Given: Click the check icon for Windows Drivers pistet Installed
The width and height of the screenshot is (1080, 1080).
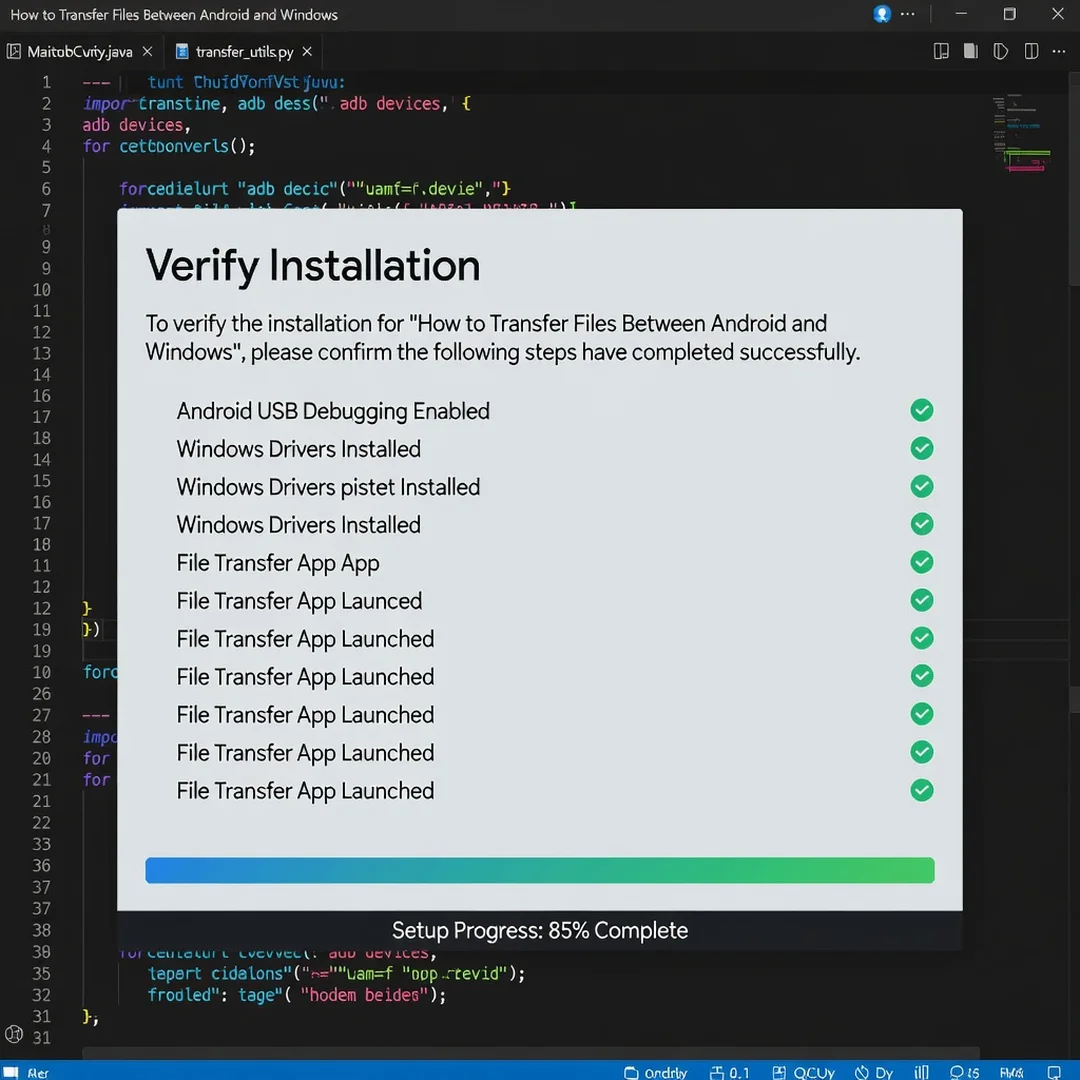Looking at the screenshot, I should (922, 486).
